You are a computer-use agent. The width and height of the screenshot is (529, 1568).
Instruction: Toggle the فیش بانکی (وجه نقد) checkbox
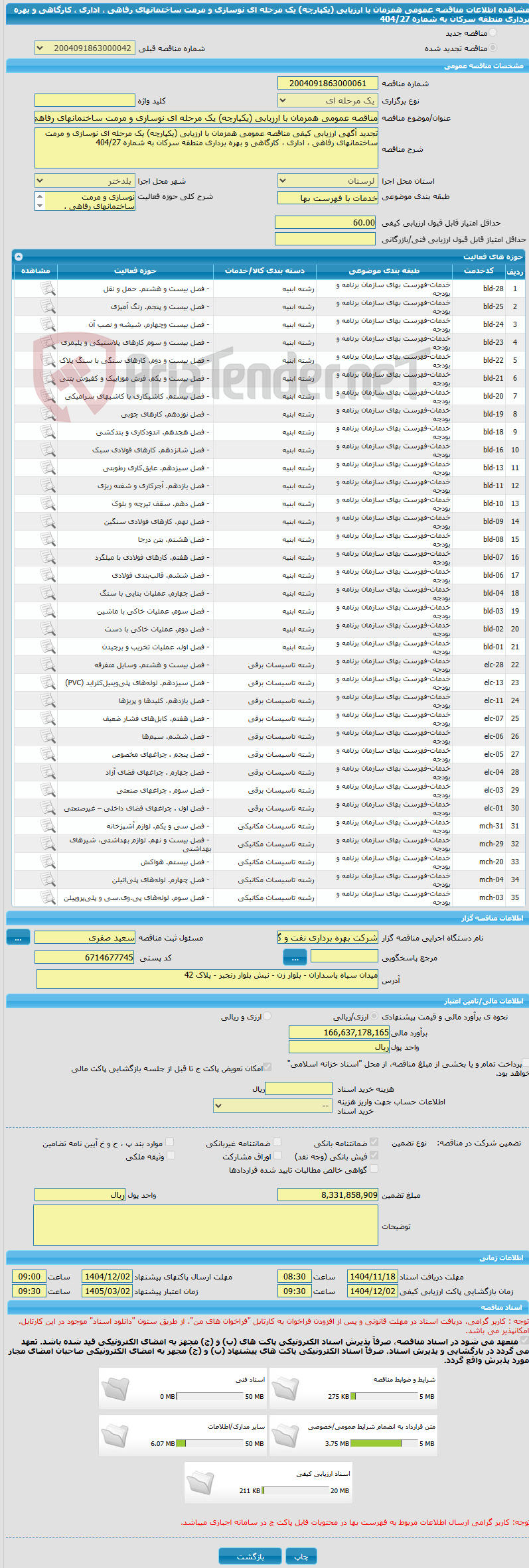374,1155
